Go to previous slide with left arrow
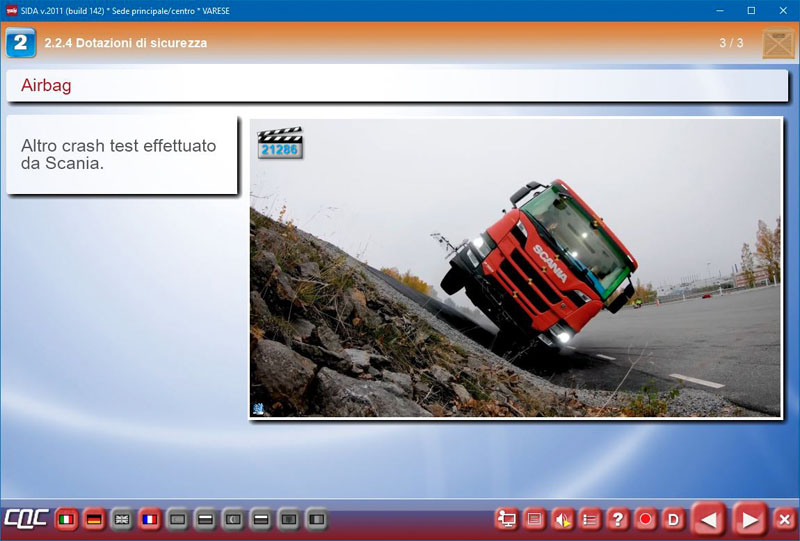This screenshot has height=541, width=800. coord(709,519)
